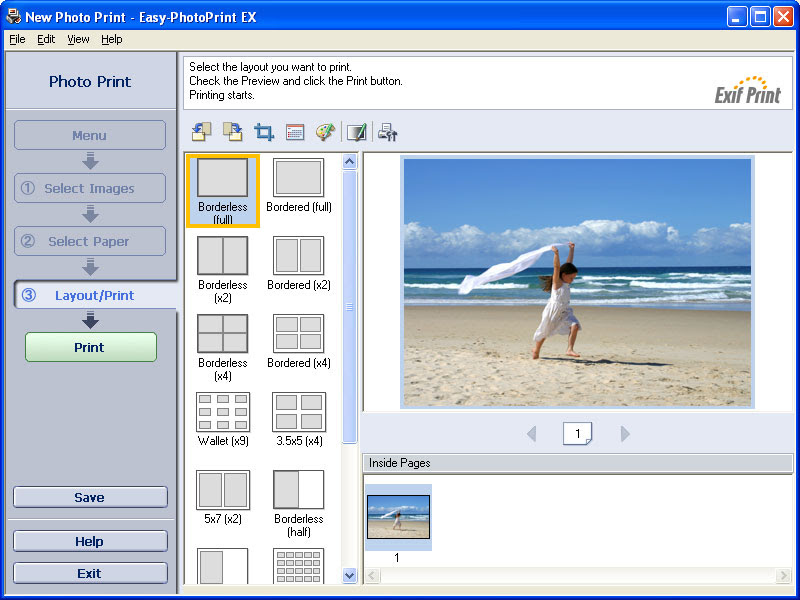
Task: Select the Borderless (x4) layout
Action: tap(223, 347)
